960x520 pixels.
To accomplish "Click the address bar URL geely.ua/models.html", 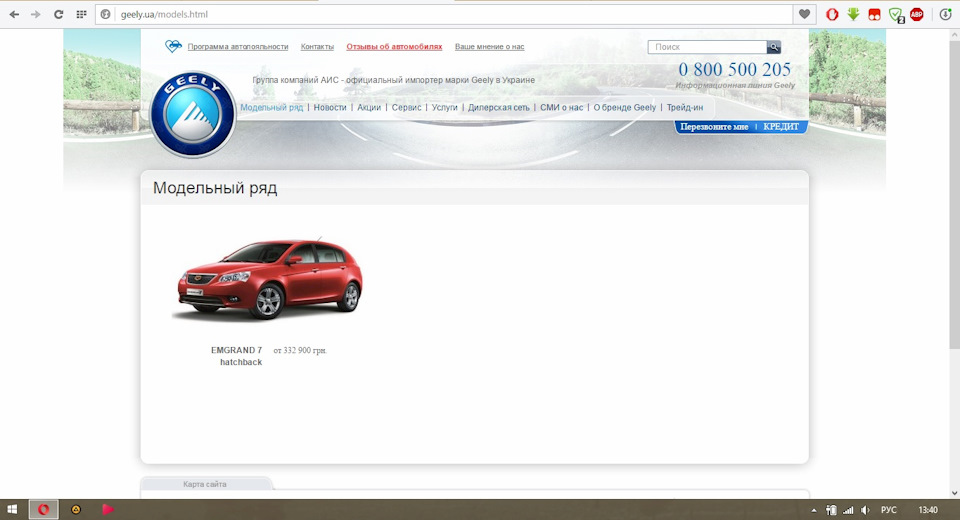I will click(x=164, y=14).
